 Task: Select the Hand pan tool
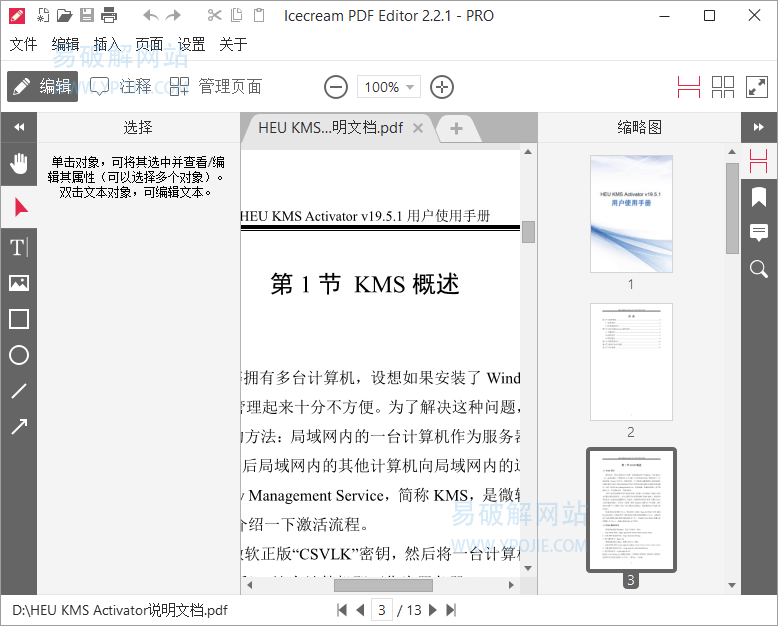pyautogui.click(x=19, y=164)
